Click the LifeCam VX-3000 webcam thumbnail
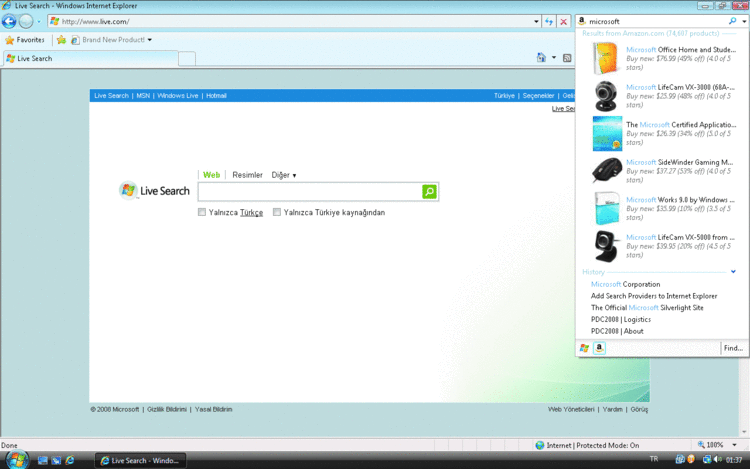This screenshot has height=469, width=750. 606,96
